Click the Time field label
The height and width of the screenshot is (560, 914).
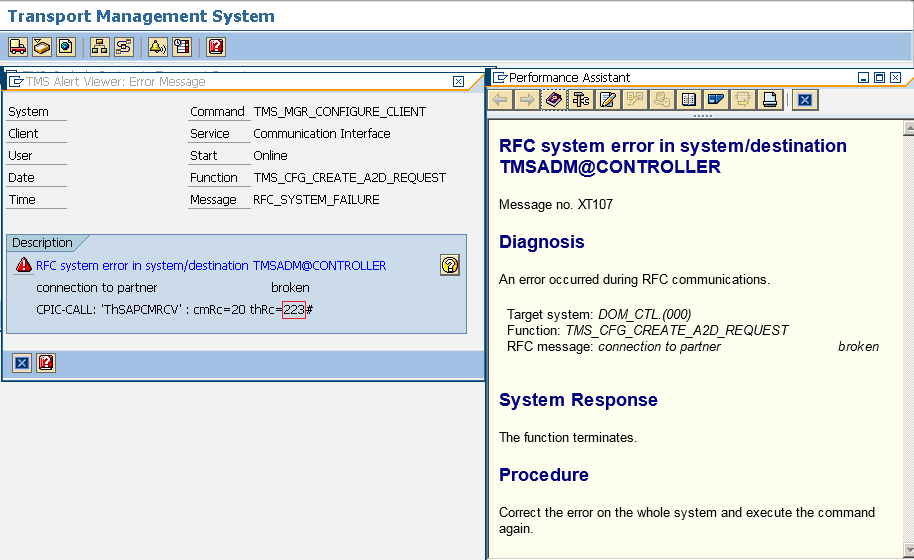[x=22, y=200]
